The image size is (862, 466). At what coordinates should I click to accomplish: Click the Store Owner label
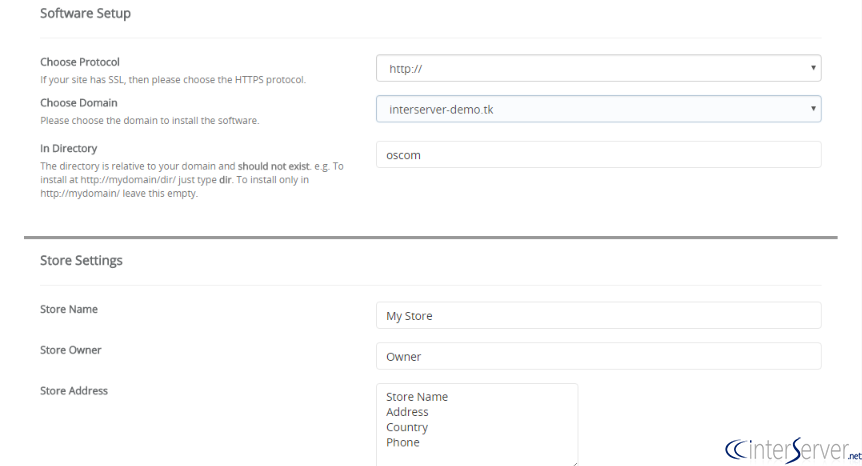[70, 350]
